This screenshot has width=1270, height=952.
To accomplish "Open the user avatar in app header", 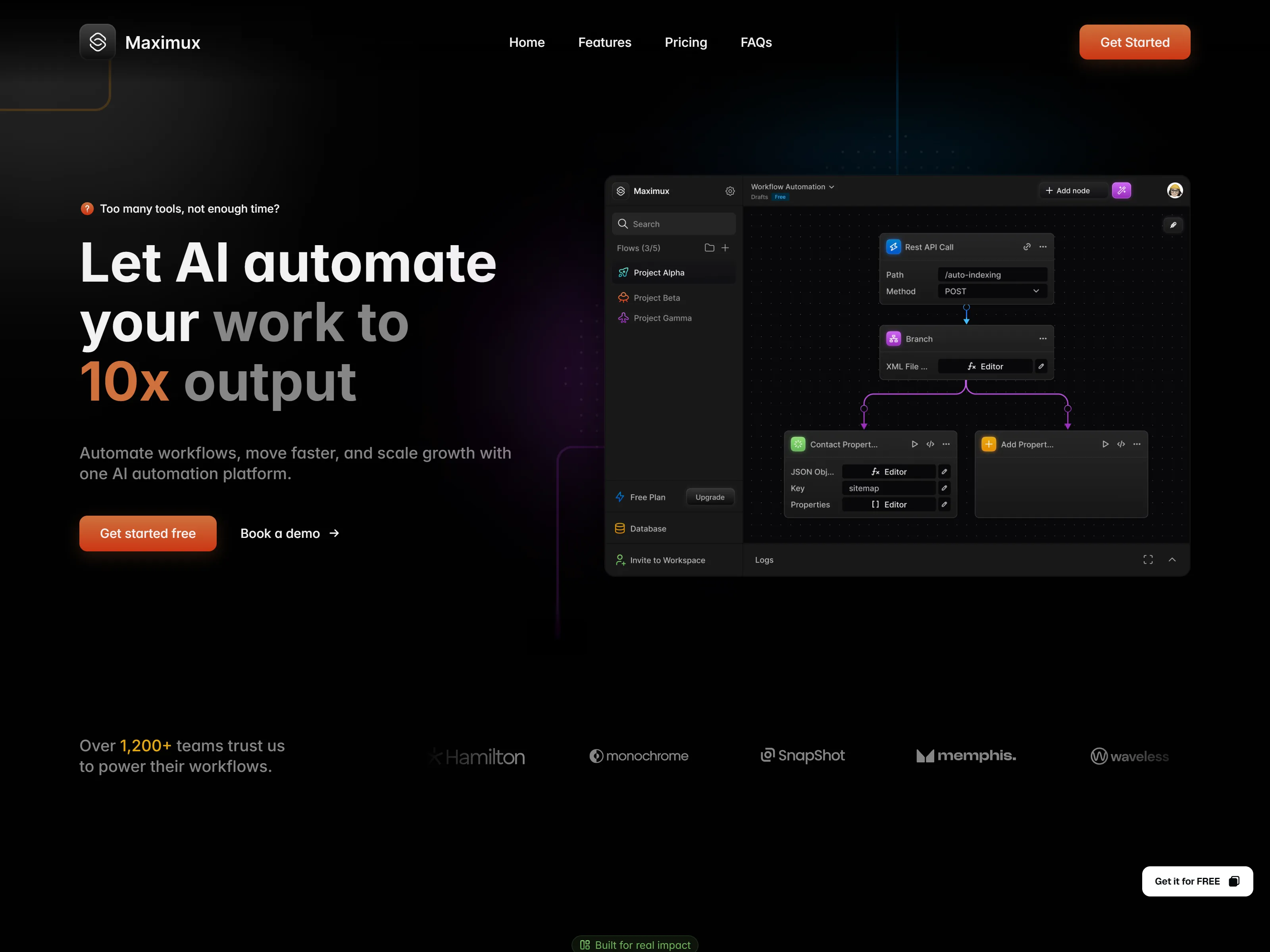I will (1175, 190).
